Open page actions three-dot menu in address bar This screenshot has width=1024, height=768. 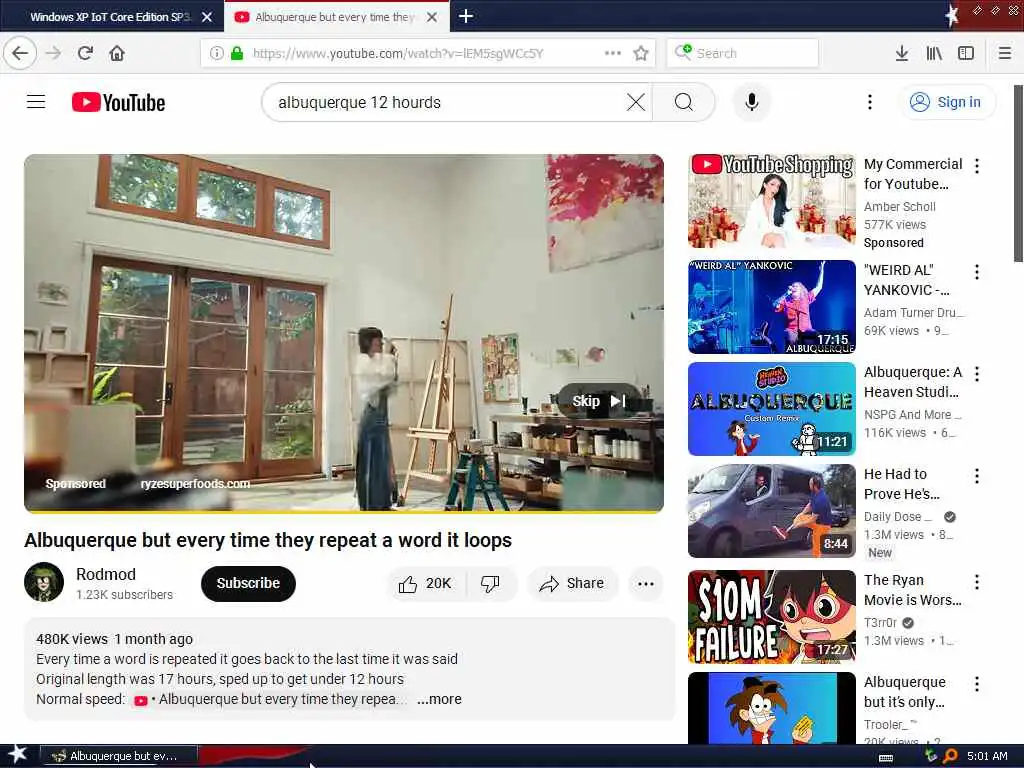point(613,53)
